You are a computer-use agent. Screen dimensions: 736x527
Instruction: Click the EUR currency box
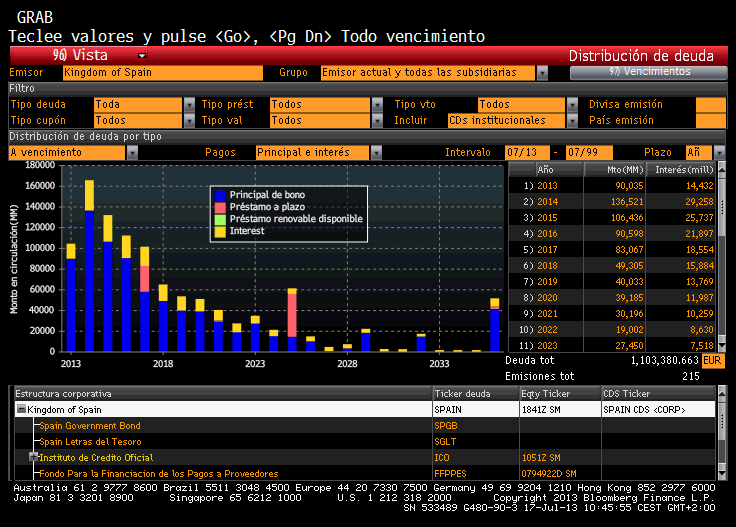(713, 361)
